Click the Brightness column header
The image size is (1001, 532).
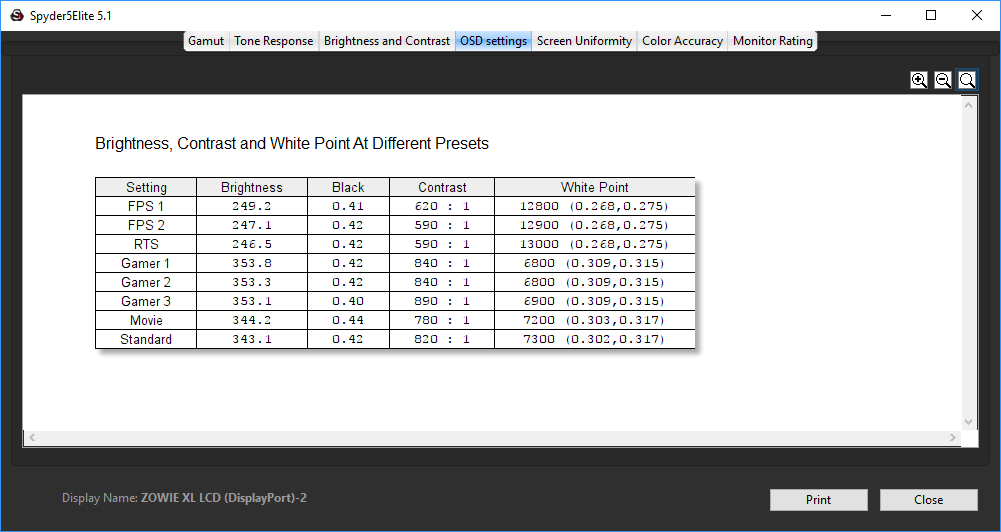(252, 188)
